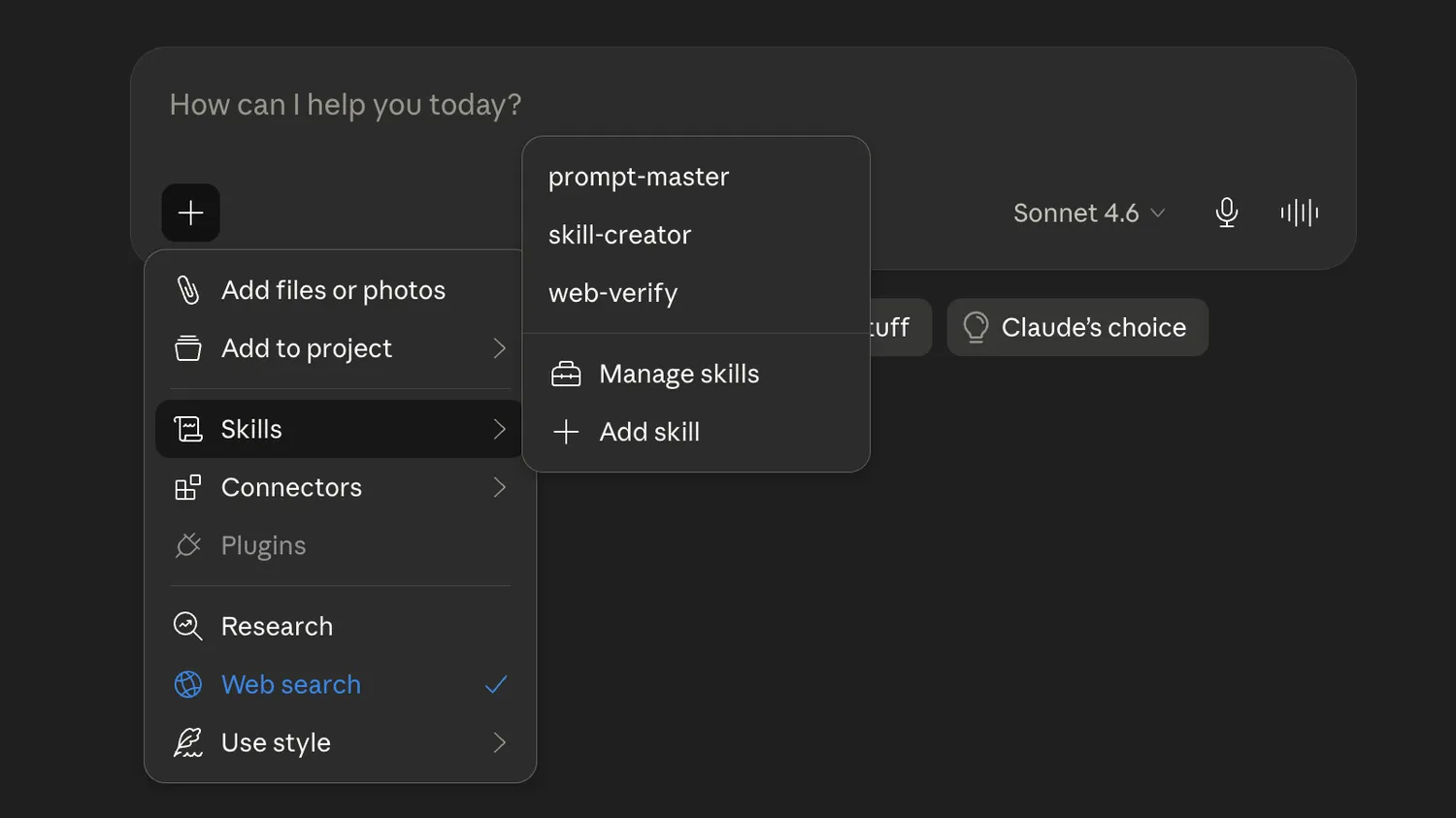Open voice mode with the waveform icon
The width and height of the screenshot is (1456, 818).
(1300, 213)
